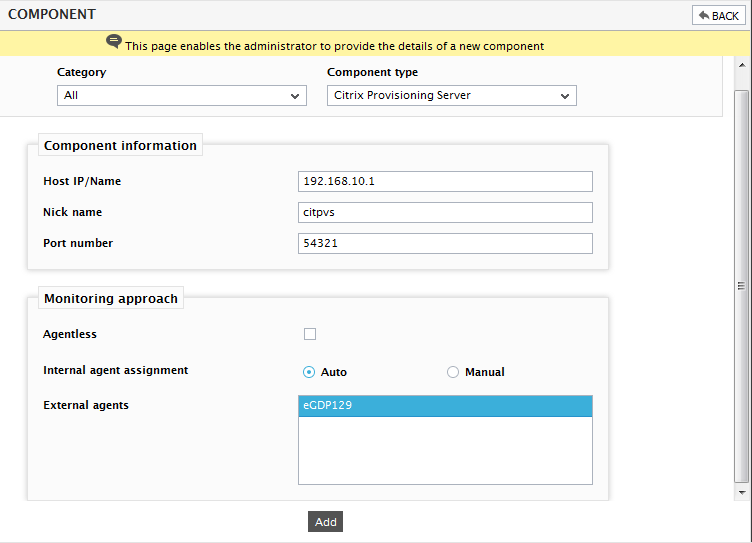
Task: Click the scrollbar up arrow
Action: click(742, 65)
